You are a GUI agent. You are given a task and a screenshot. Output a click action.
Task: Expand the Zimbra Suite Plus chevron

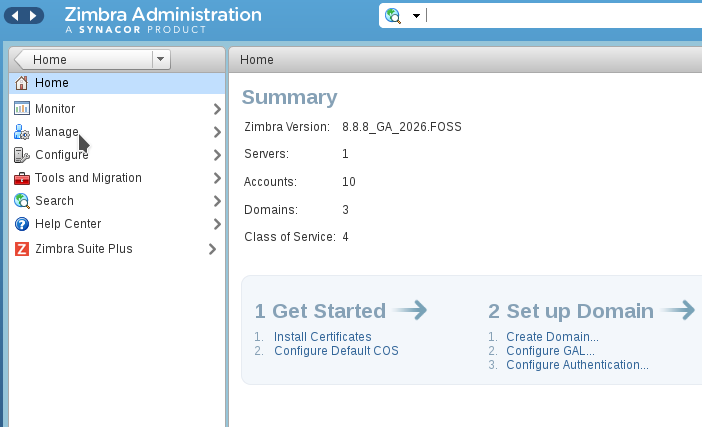(212, 249)
